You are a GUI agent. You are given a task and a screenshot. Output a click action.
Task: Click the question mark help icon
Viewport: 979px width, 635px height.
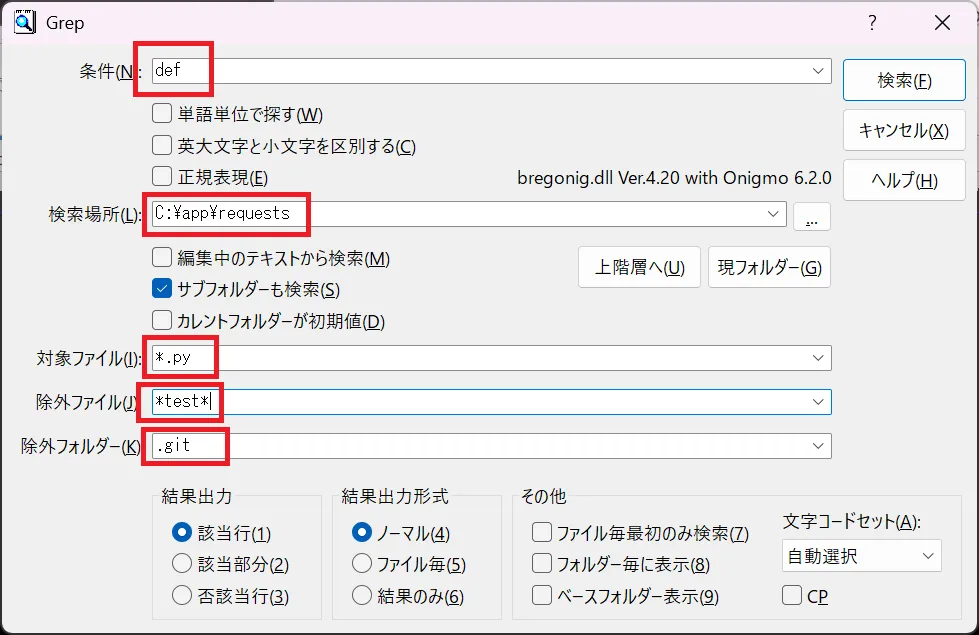point(872,23)
